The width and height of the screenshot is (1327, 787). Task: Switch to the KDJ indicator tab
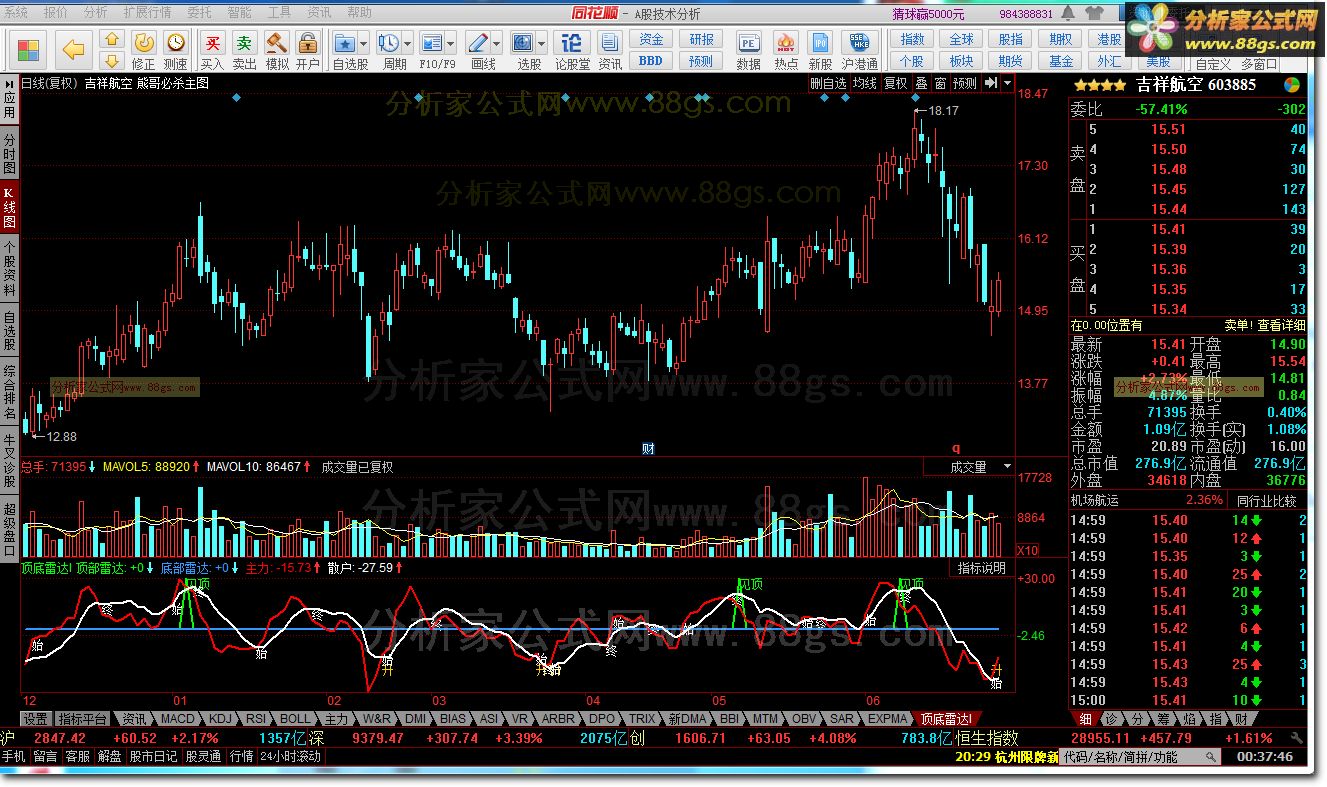click(220, 719)
